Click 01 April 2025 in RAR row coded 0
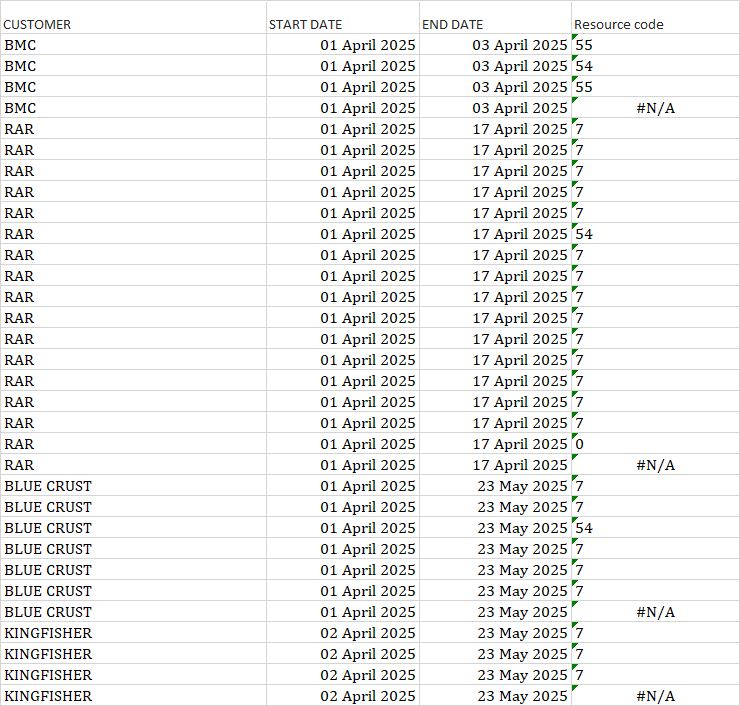740x706 pixels. click(343, 444)
